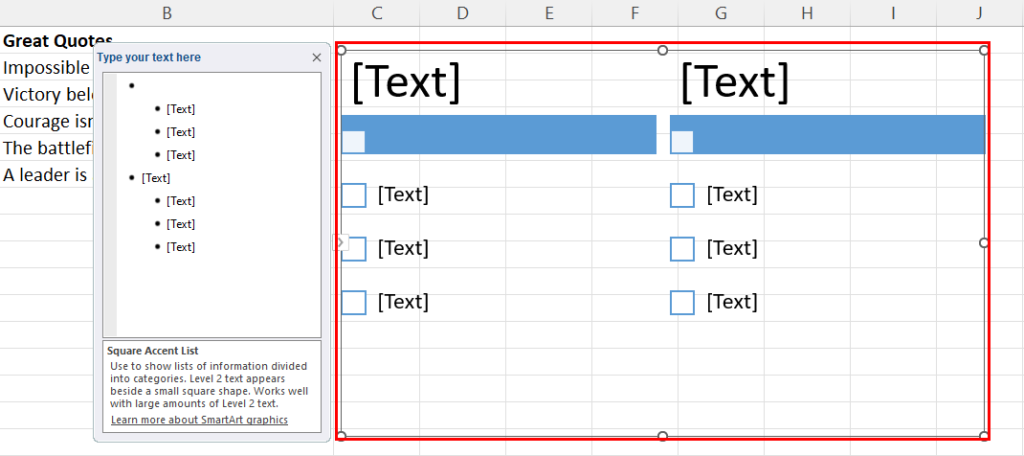Click the small square in left blue bar

point(353,142)
